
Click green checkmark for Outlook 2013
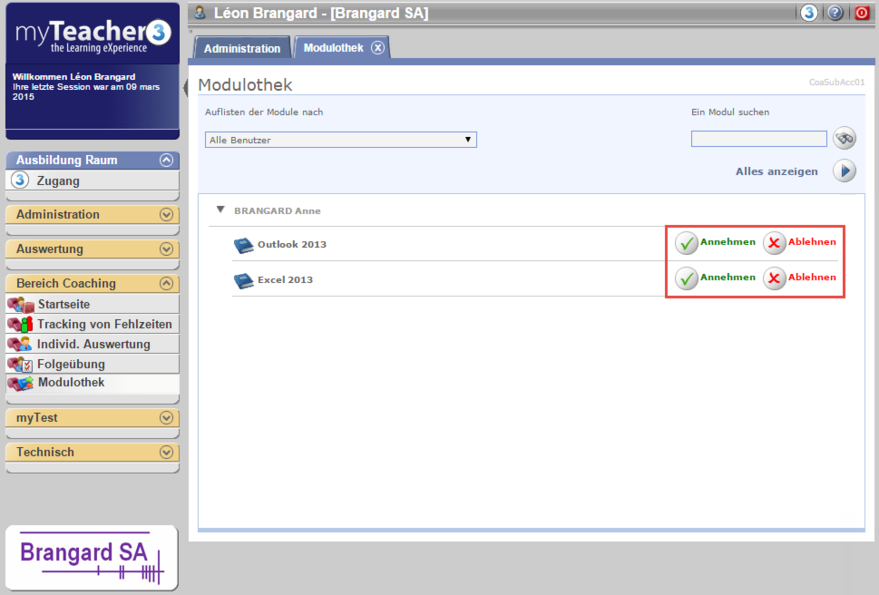point(686,243)
